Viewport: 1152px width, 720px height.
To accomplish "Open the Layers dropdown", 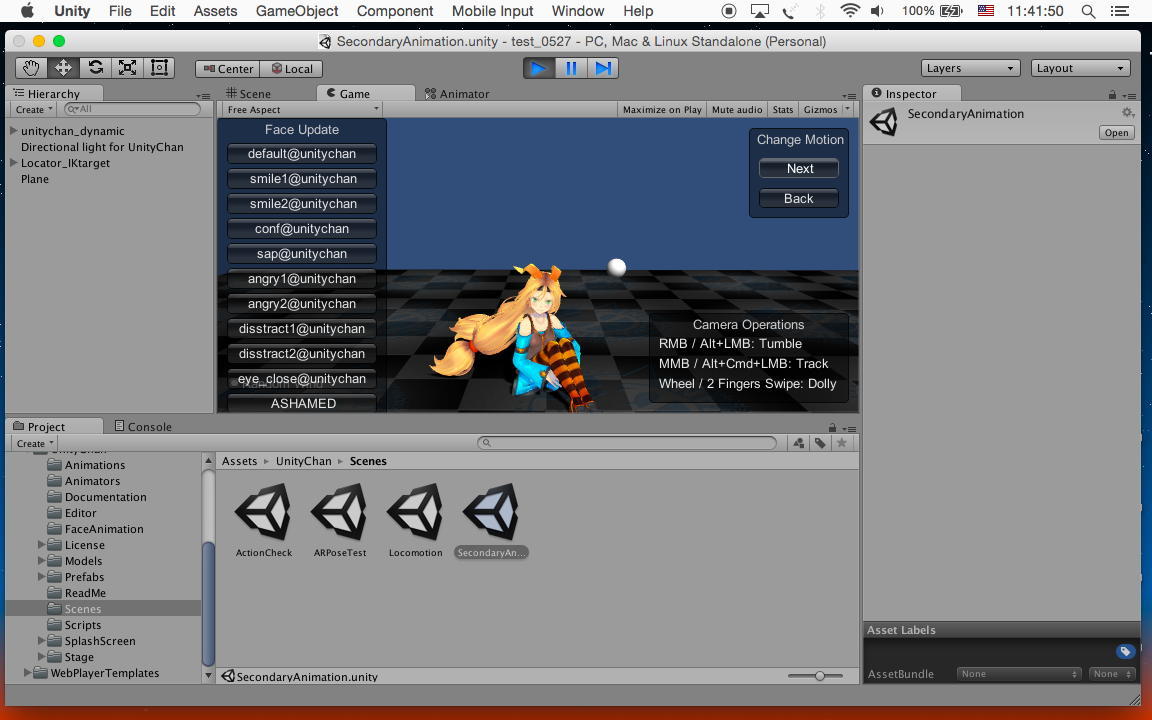I will [x=971, y=68].
